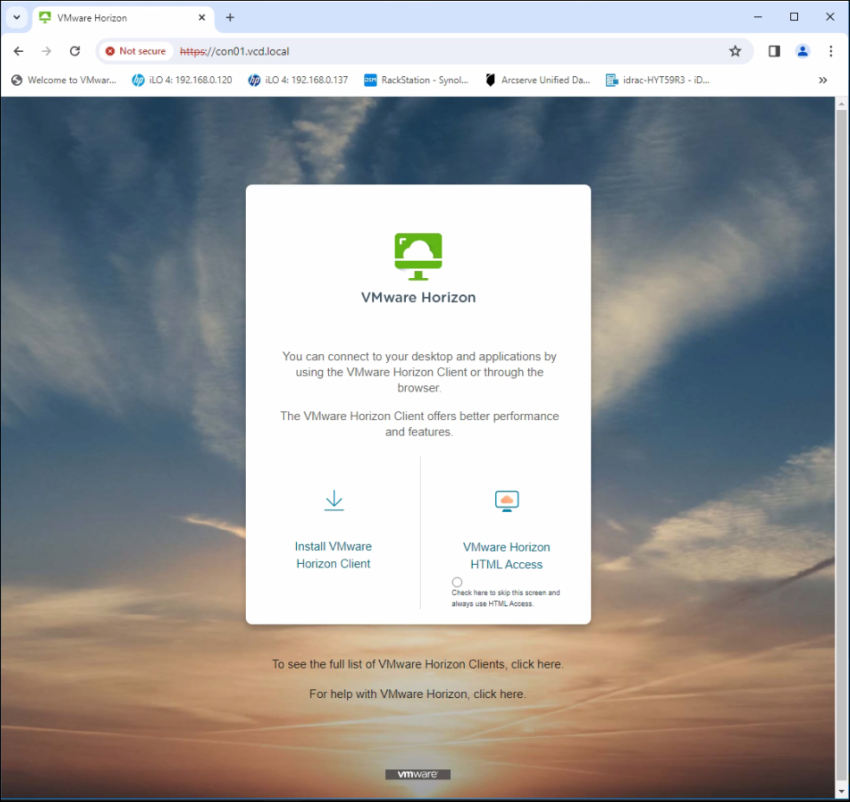This screenshot has width=850, height=802.
Task: Click the green VMware Horizon cloud logo
Action: tap(418, 252)
